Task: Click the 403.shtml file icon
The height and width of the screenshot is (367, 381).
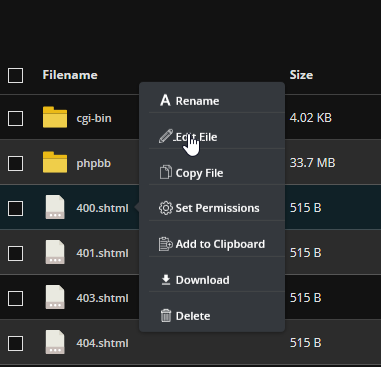Action: pos(55,297)
